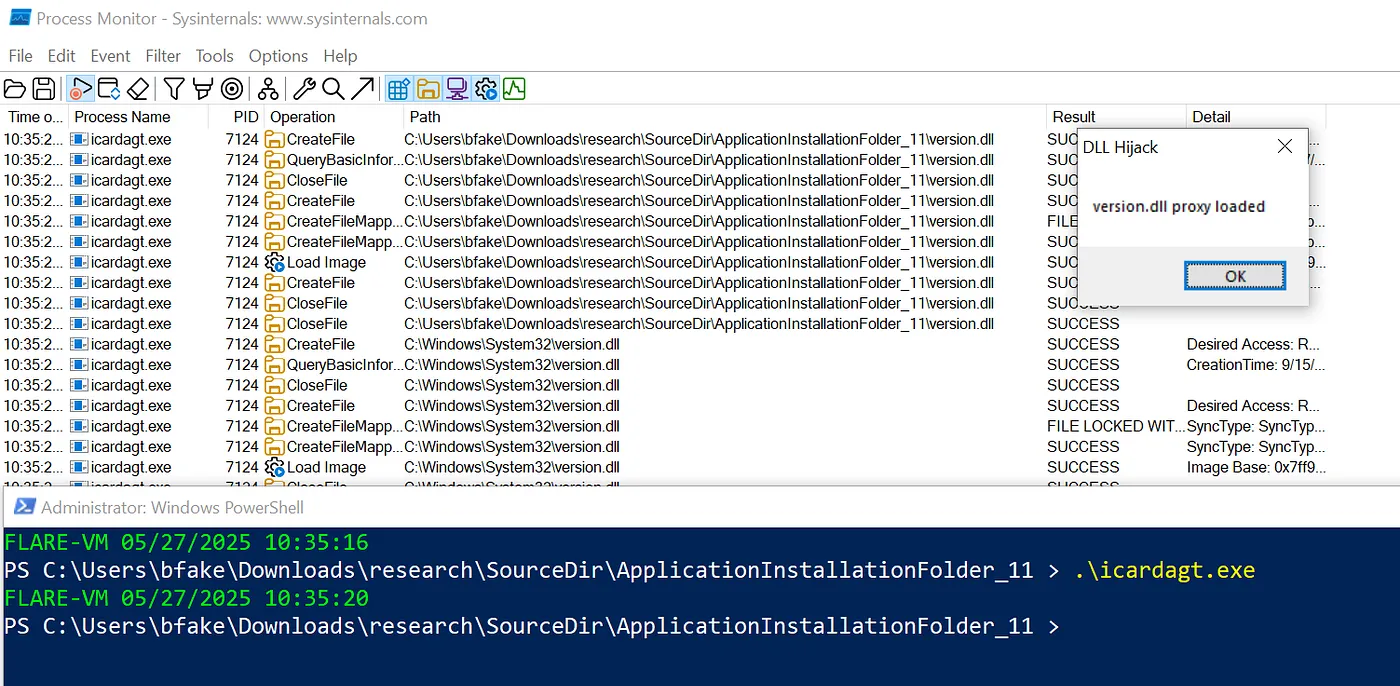
Task: Click the Find magnifier icon
Action: [x=333, y=89]
